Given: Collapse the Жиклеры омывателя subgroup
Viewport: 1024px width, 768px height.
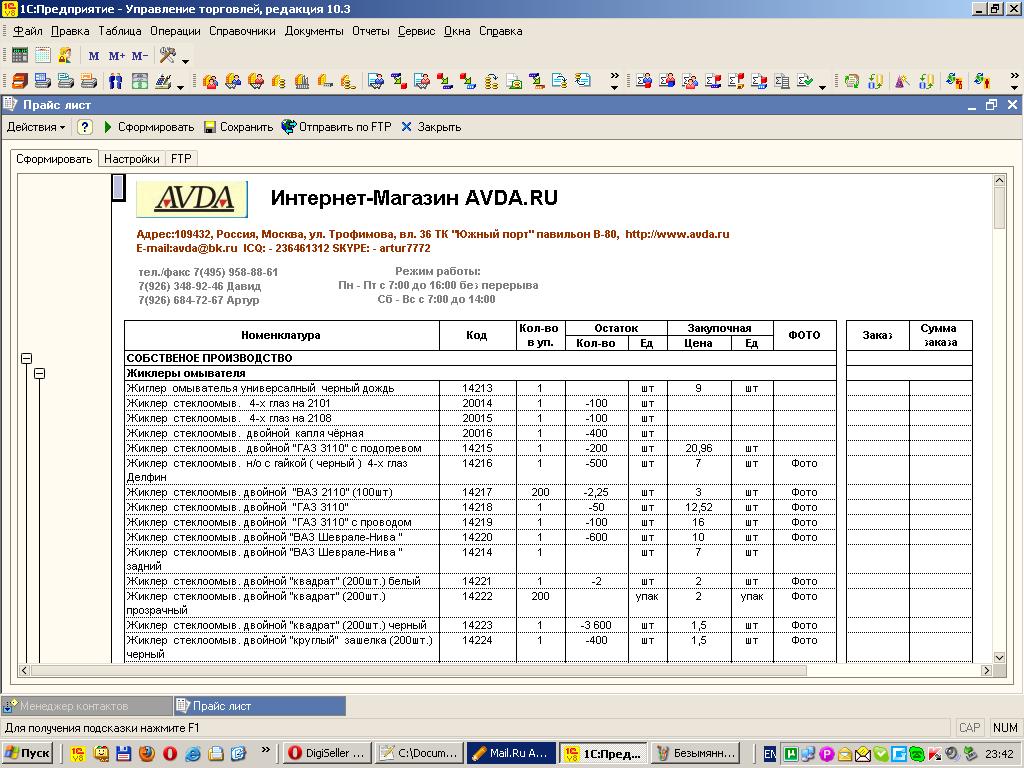Looking at the screenshot, I should click(x=39, y=373).
